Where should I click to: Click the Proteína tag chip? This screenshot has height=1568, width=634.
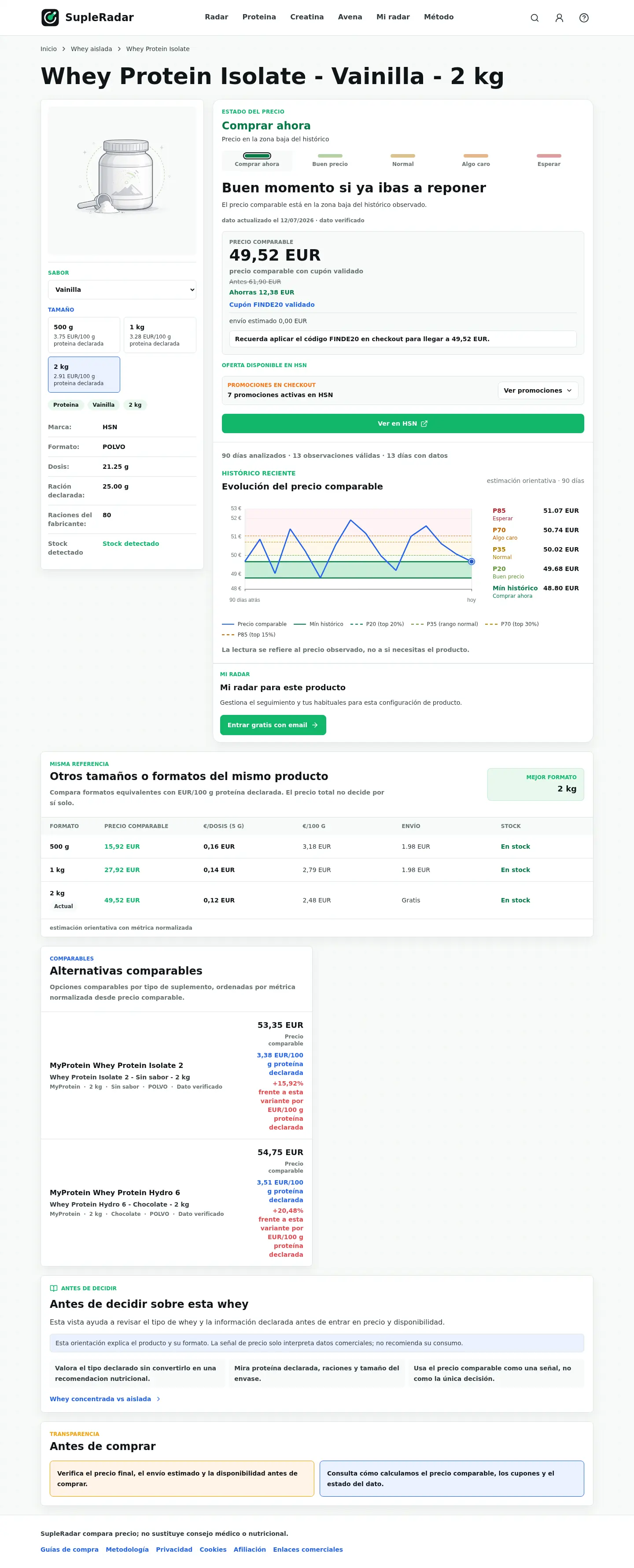[x=66, y=405]
